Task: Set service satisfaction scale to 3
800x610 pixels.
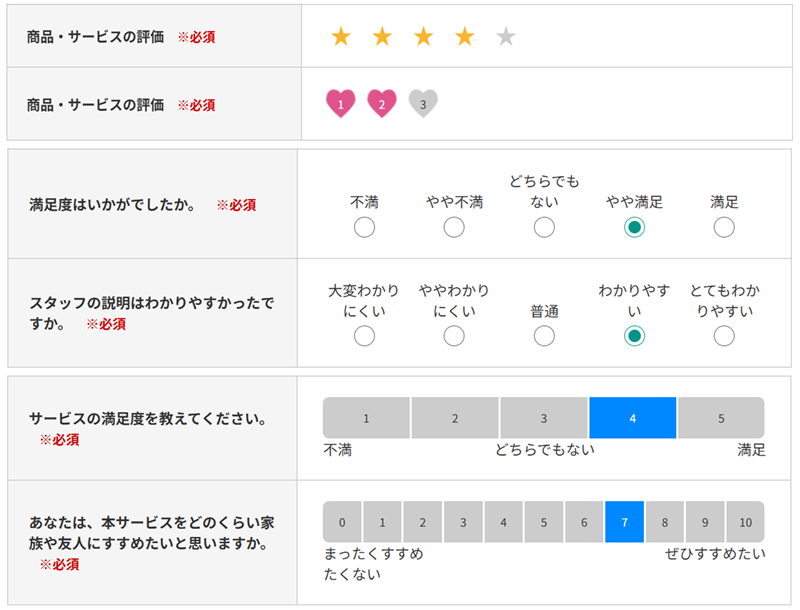Action: (544, 418)
